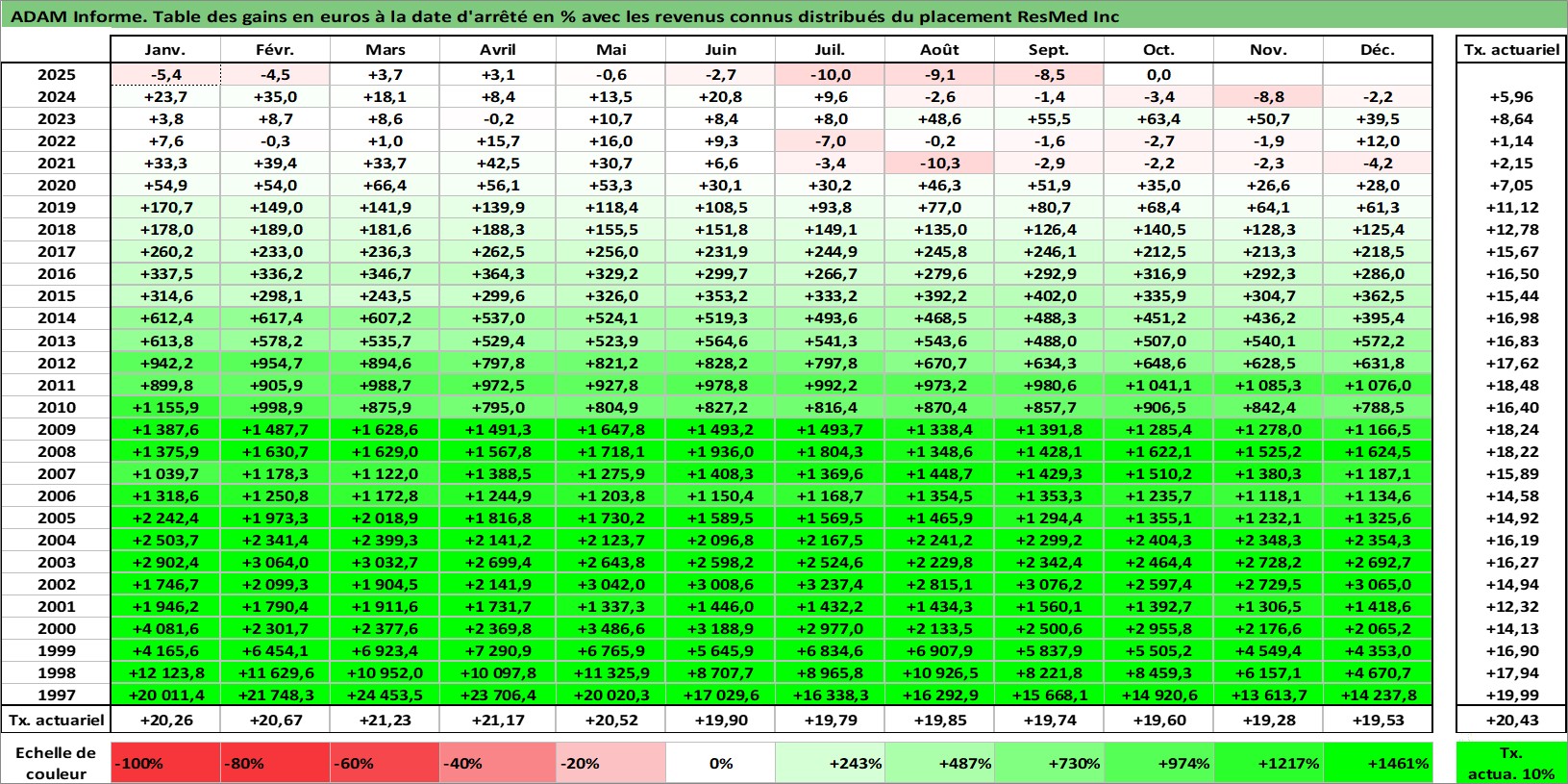Select the 1997 row label
The image size is (1568, 784).
(x=56, y=695)
